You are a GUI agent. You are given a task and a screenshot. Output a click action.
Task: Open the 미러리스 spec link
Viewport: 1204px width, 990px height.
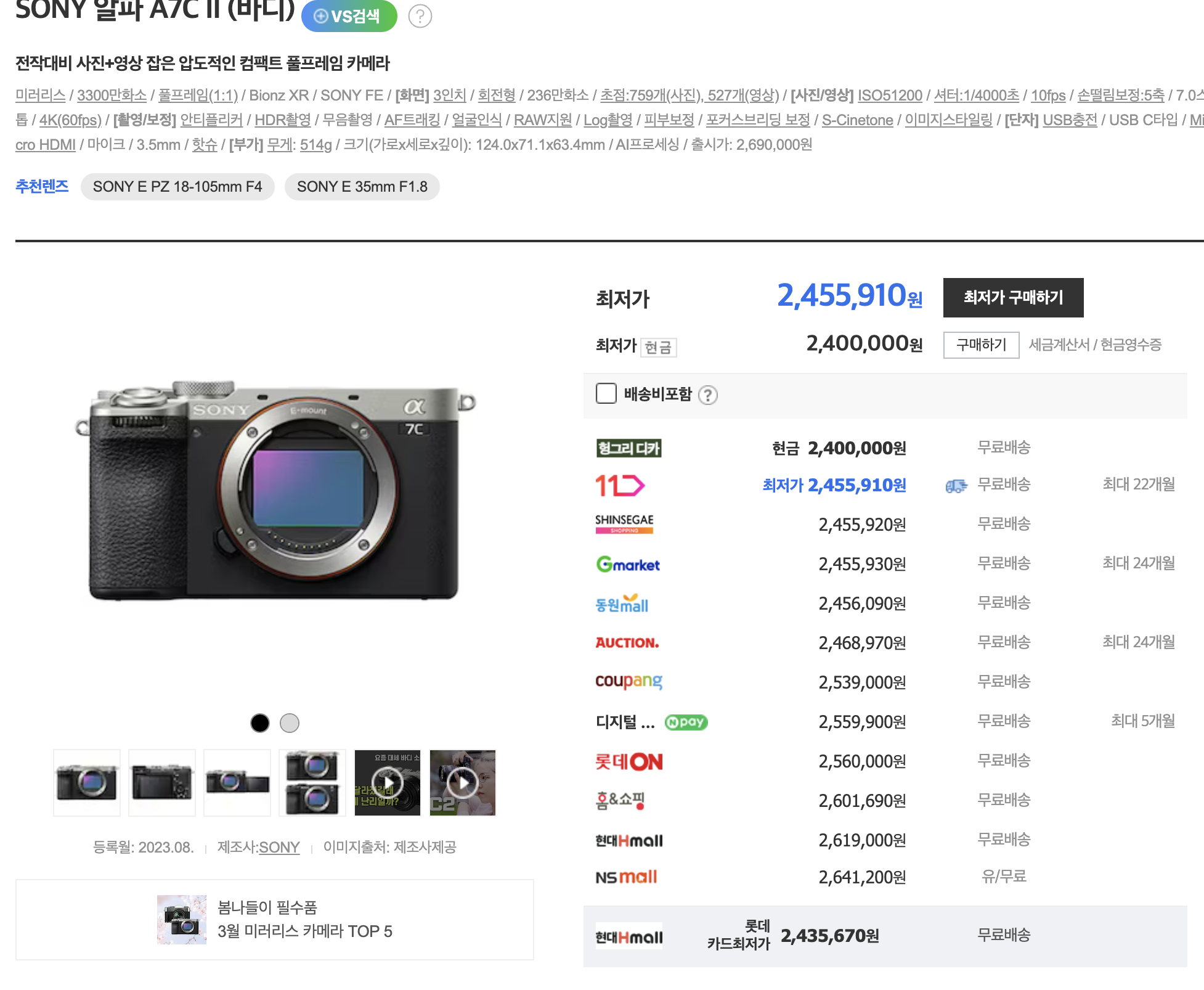(x=40, y=96)
